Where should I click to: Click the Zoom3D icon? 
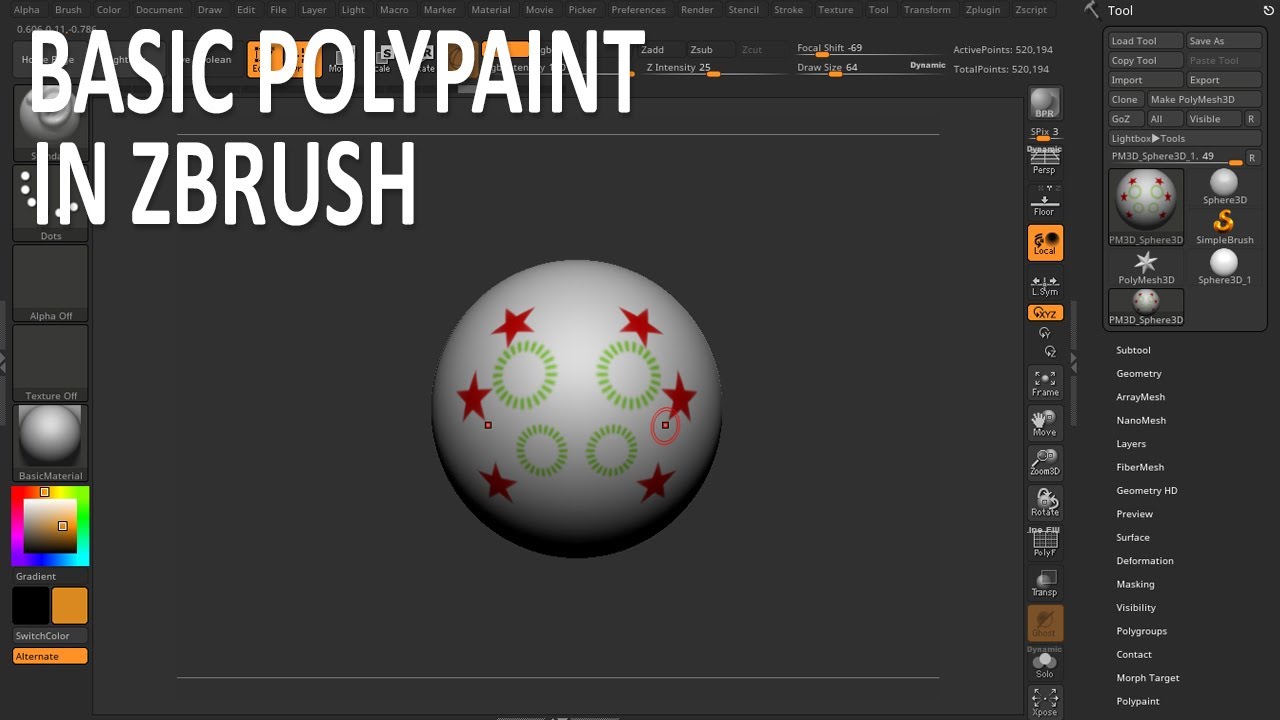tap(1045, 462)
